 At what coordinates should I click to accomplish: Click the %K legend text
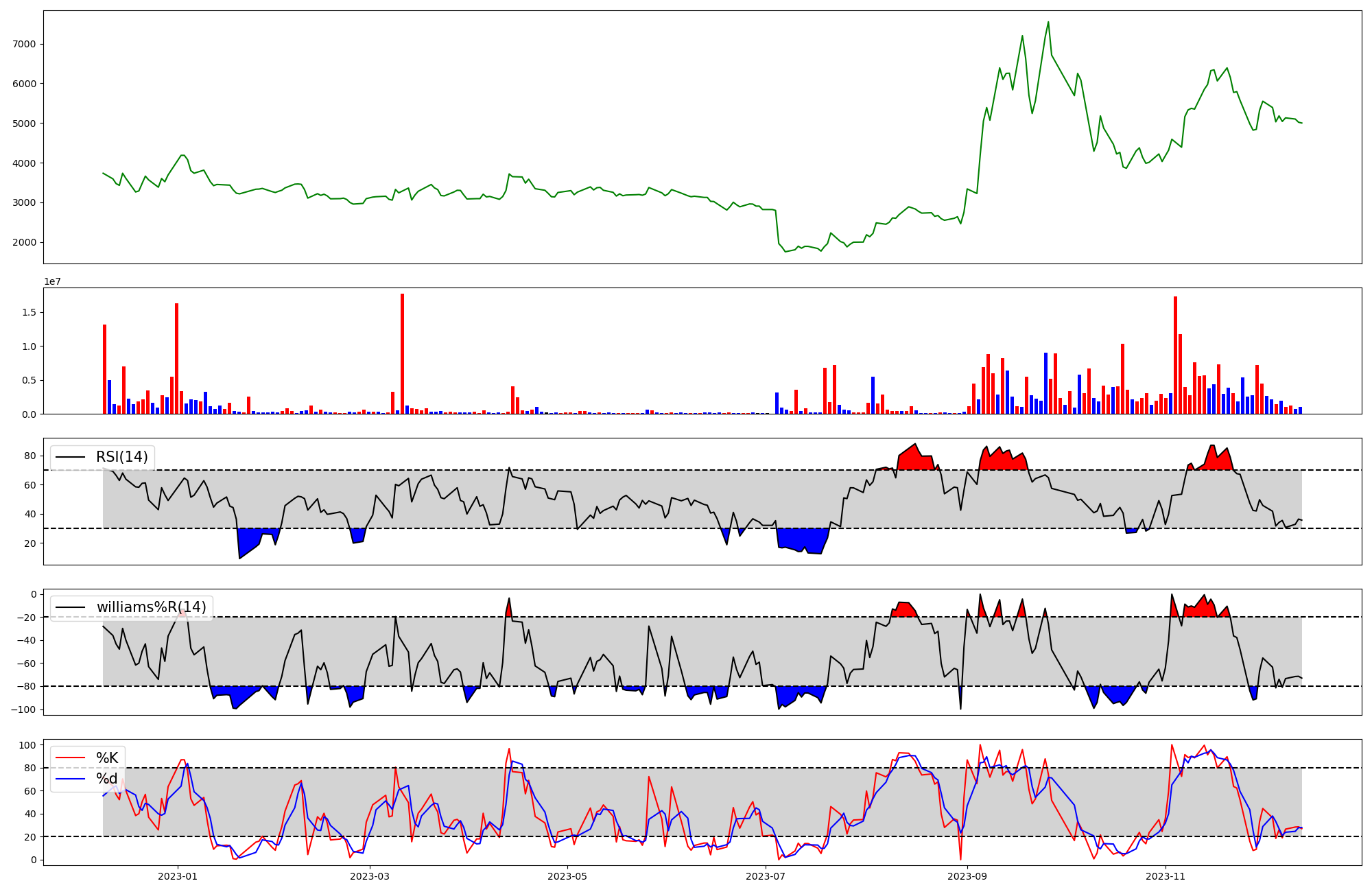coord(107,758)
